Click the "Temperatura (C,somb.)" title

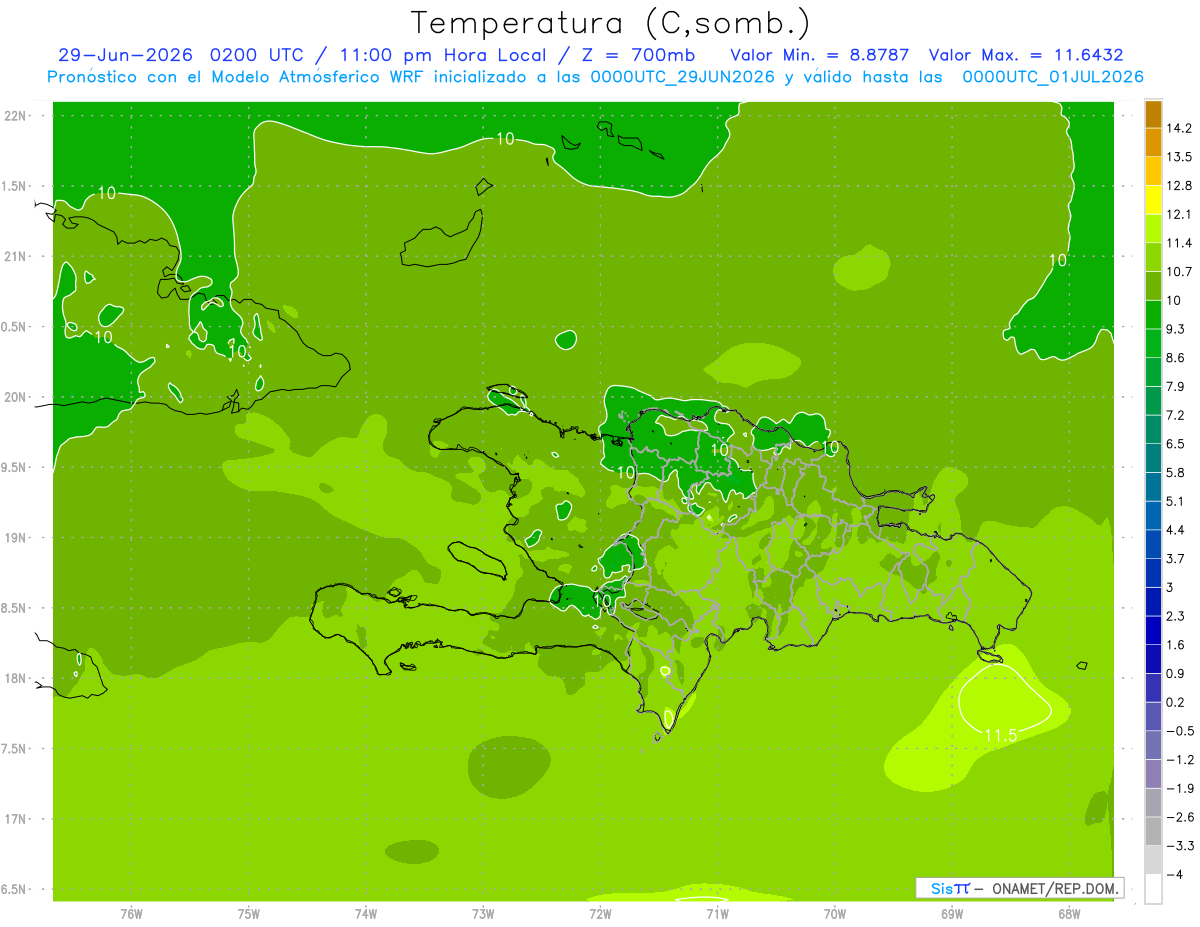click(610, 24)
